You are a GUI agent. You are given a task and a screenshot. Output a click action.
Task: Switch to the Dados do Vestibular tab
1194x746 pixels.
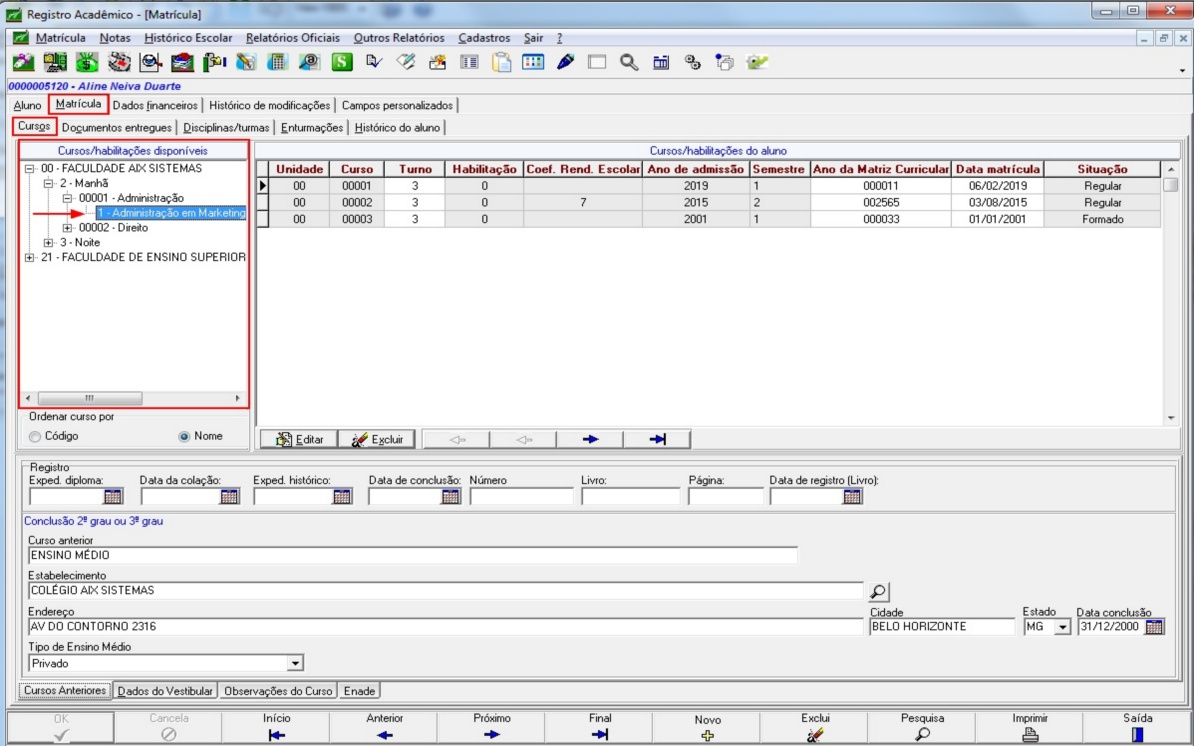(165, 691)
